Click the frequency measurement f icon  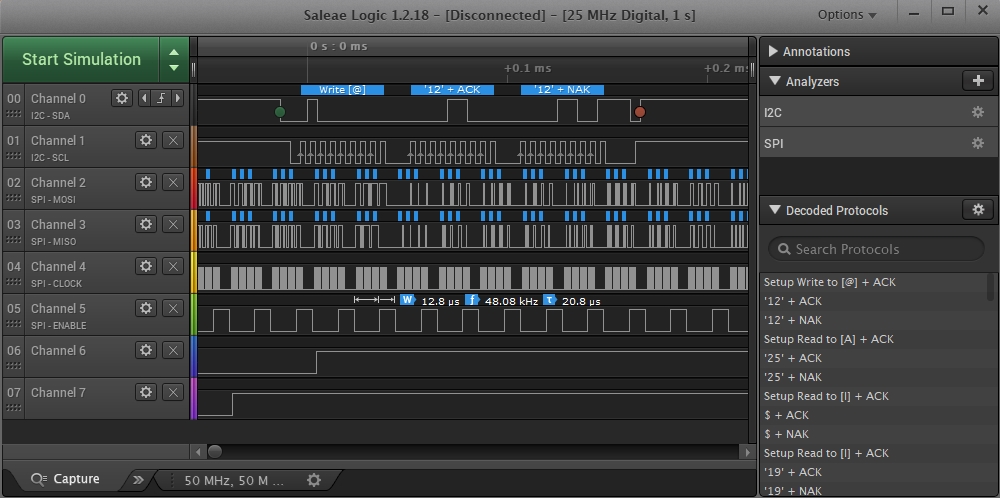coord(471,300)
